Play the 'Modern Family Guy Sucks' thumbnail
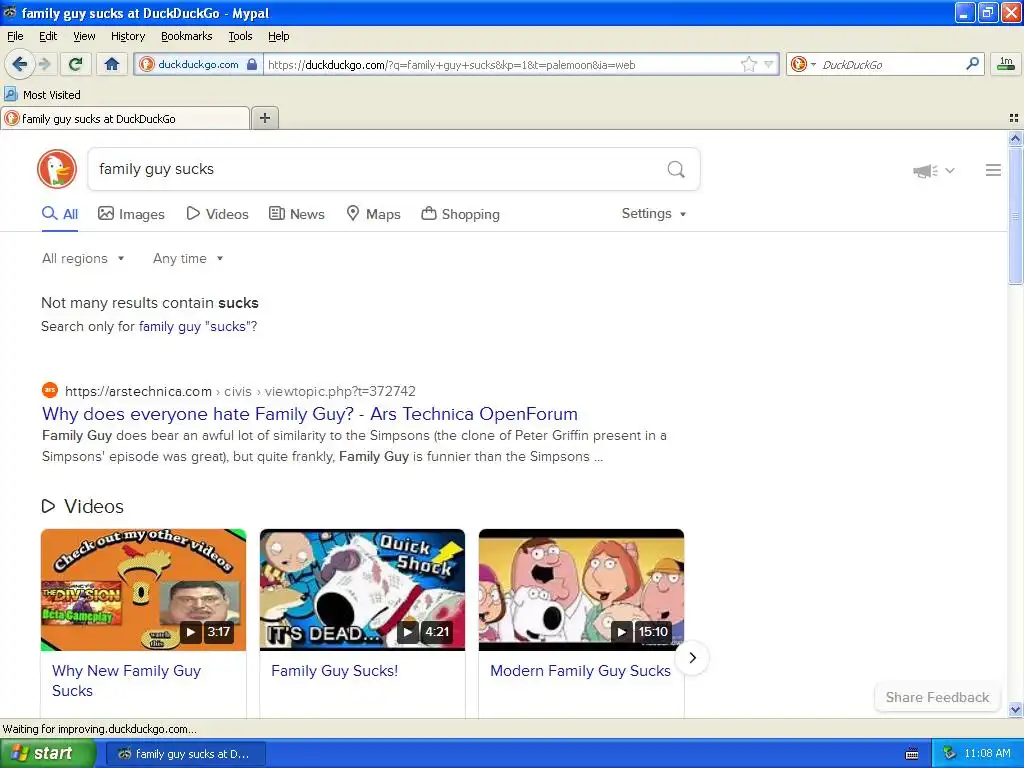This screenshot has height=768, width=1024. pyautogui.click(x=581, y=590)
